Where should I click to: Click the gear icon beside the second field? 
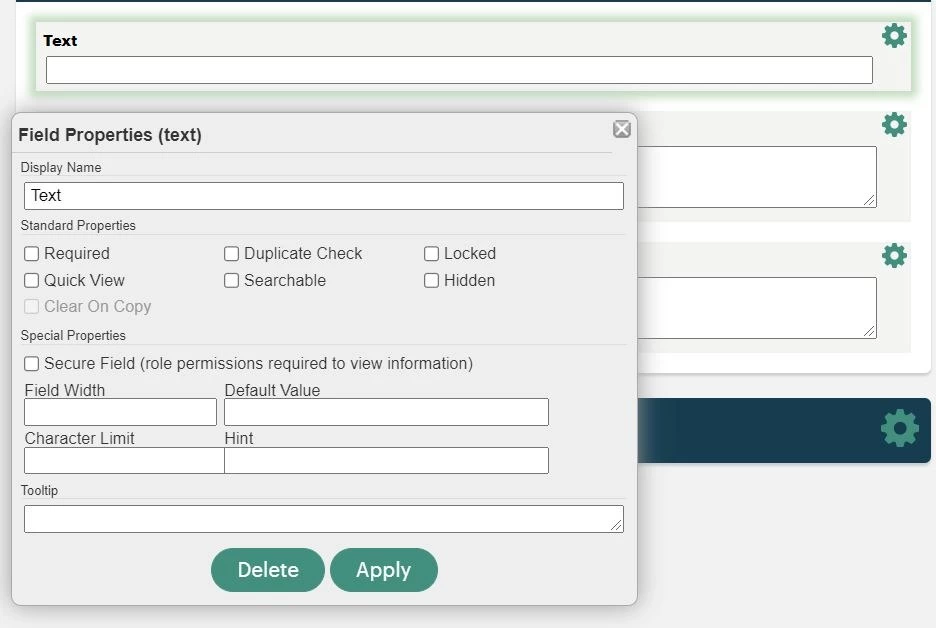pyautogui.click(x=894, y=125)
